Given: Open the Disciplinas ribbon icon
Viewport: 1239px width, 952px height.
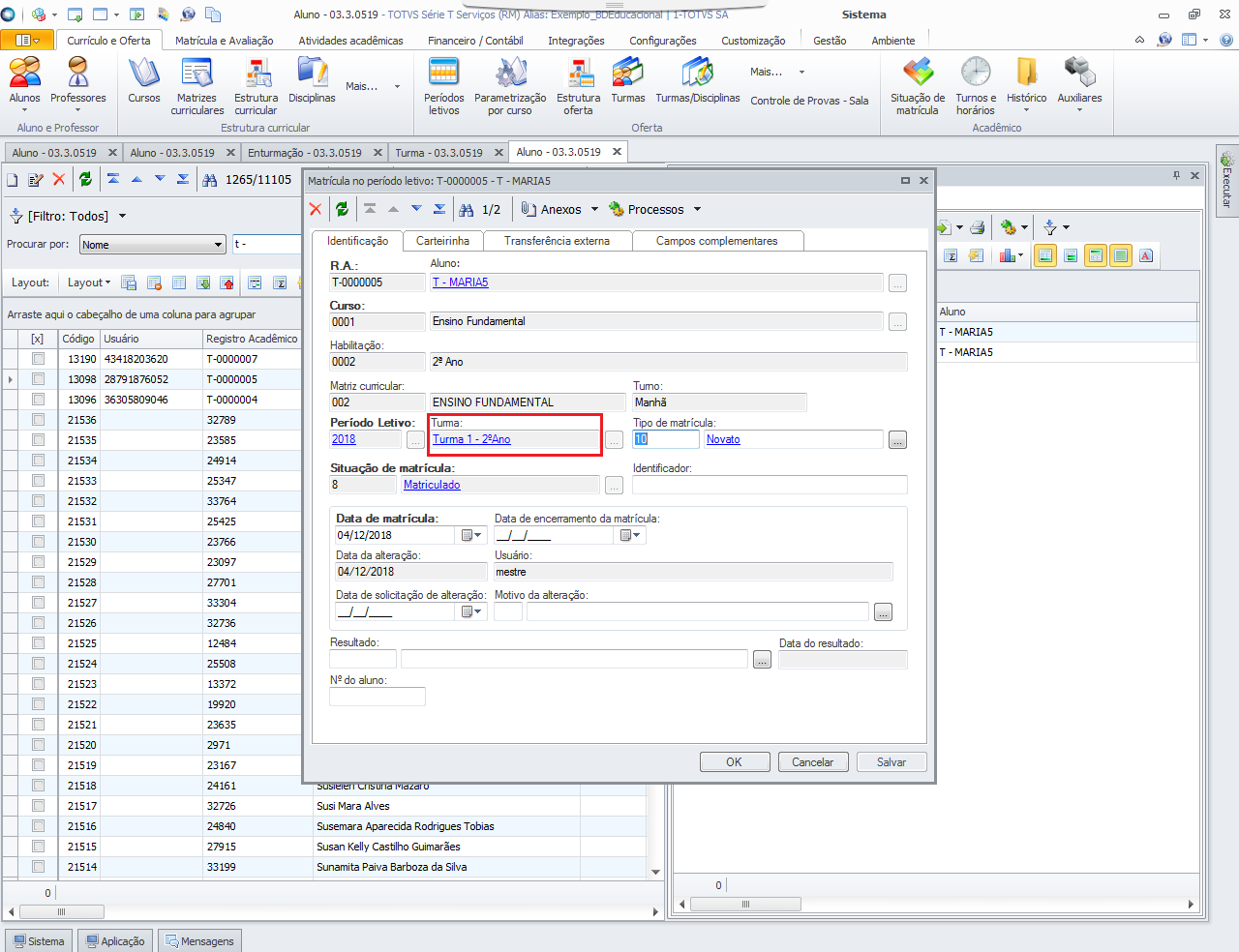Looking at the screenshot, I should (312, 80).
